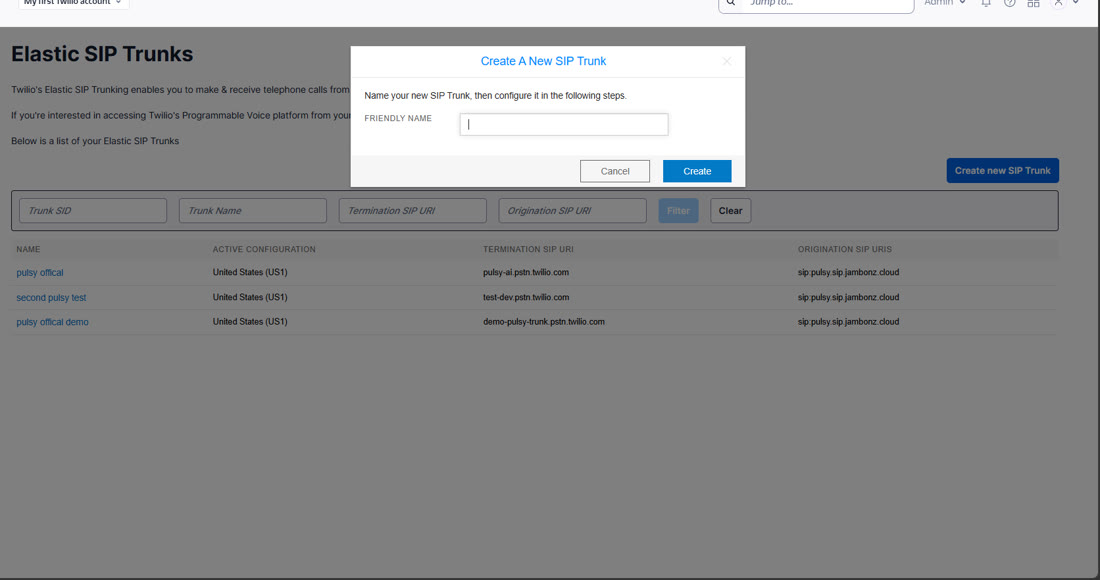The width and height of the screenshot is (1100, 580).
Task: Open the notifications bell icon
Action: [986, 4]
